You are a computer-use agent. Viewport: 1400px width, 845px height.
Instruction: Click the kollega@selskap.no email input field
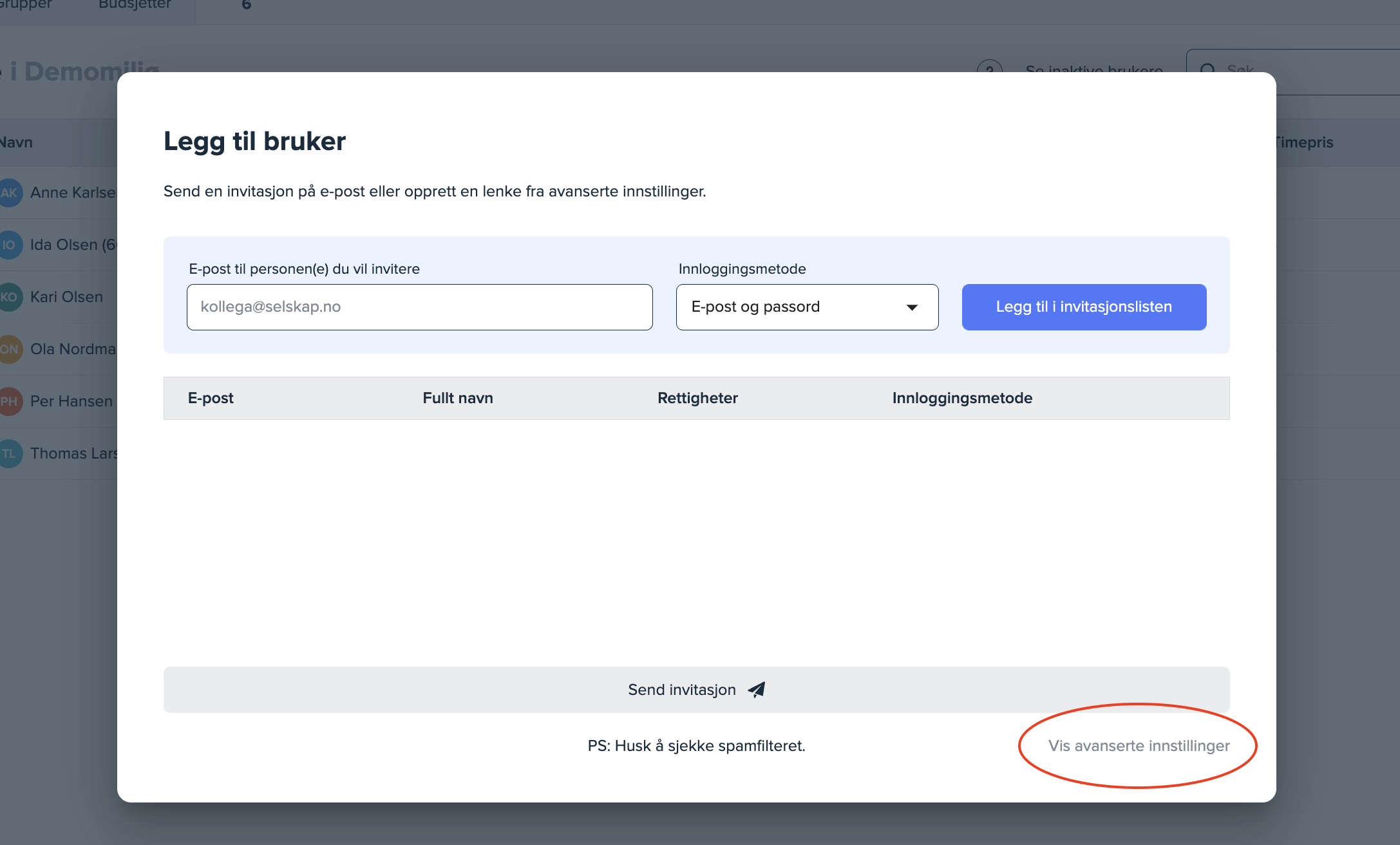tap(419, 307)
